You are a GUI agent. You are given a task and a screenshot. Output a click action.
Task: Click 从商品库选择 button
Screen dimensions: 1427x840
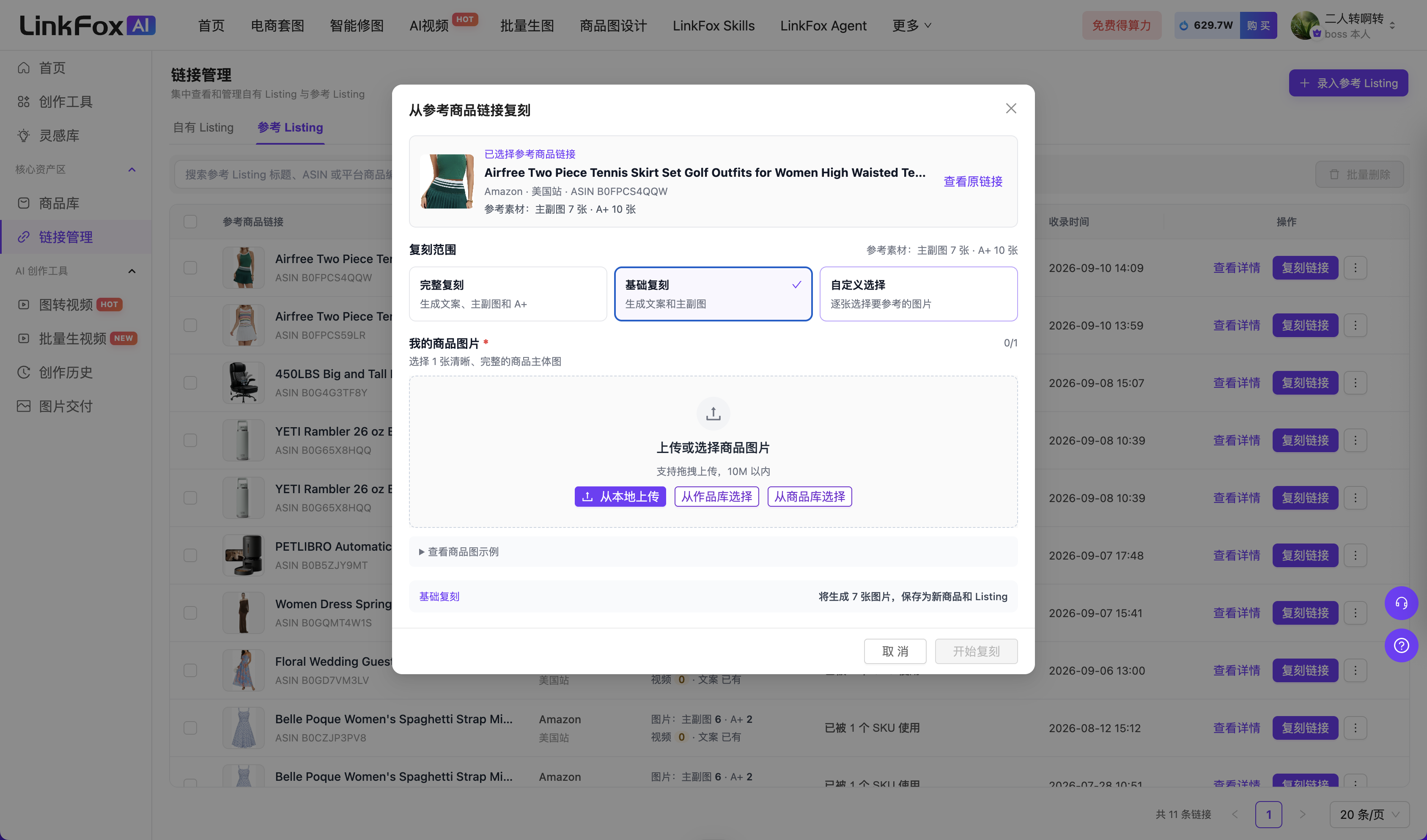(x=809, y=497)
